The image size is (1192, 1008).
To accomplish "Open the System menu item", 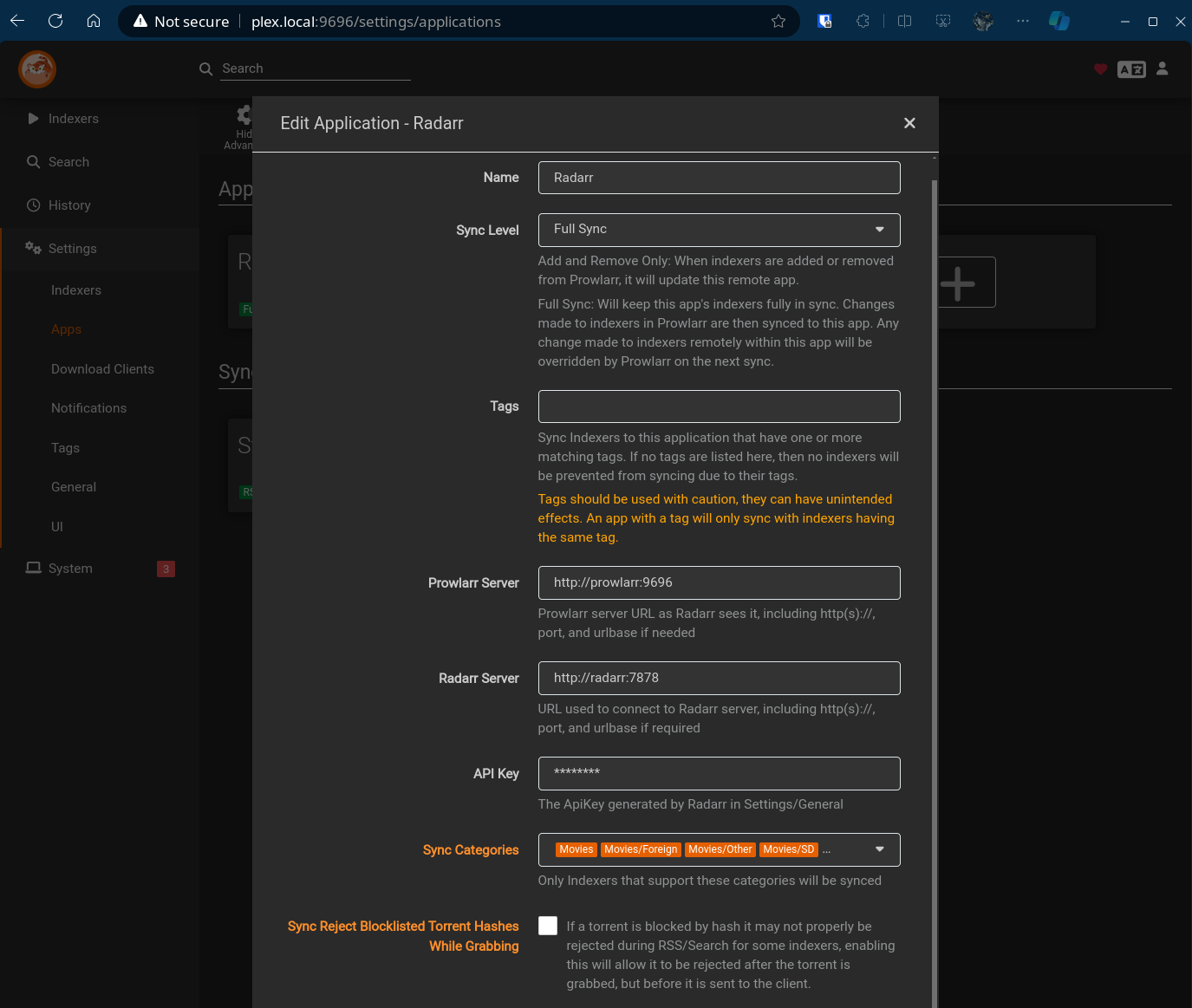I will (x=70, y=569).
